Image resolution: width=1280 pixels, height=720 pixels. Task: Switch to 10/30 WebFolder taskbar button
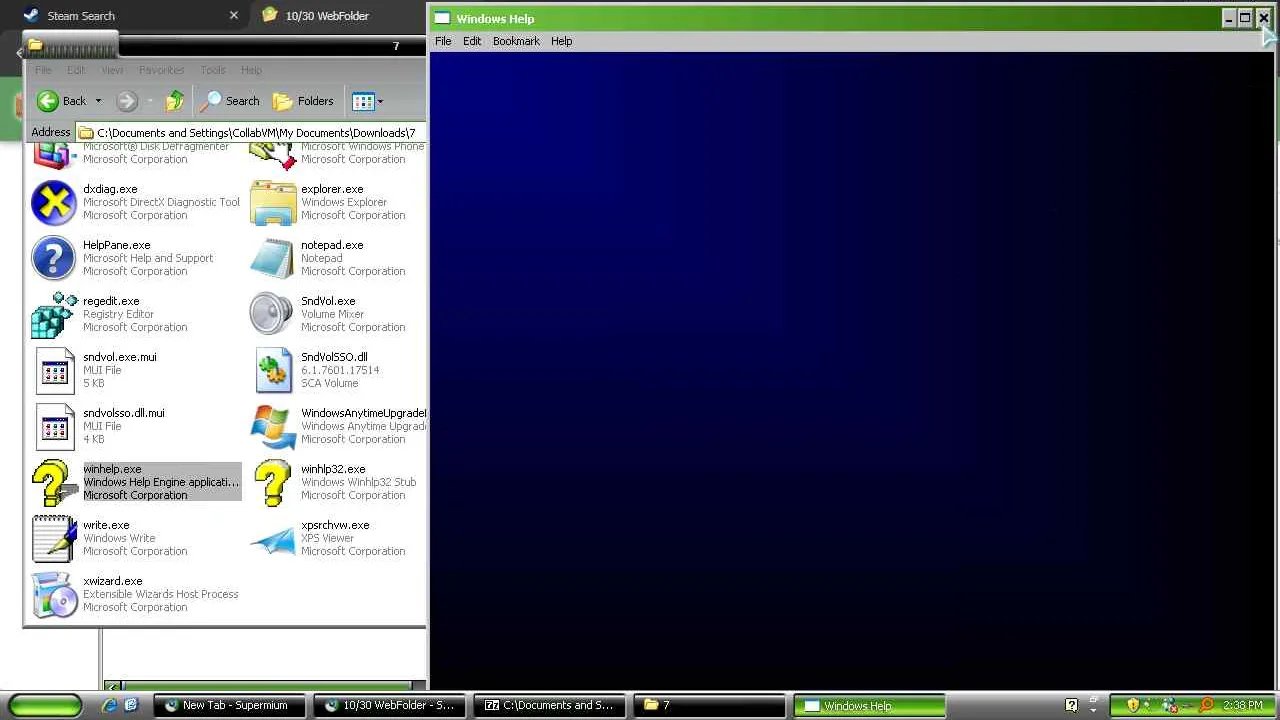(x=390, y=705)
